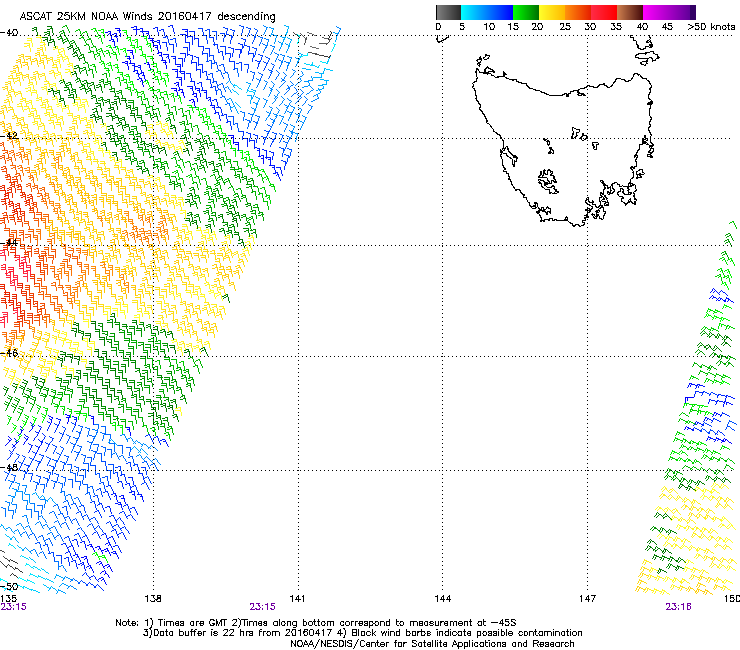Viewport: 740px width, 650px height.
Task: Click the -40 latitude axis label
Action: click(x=9, y=33)
